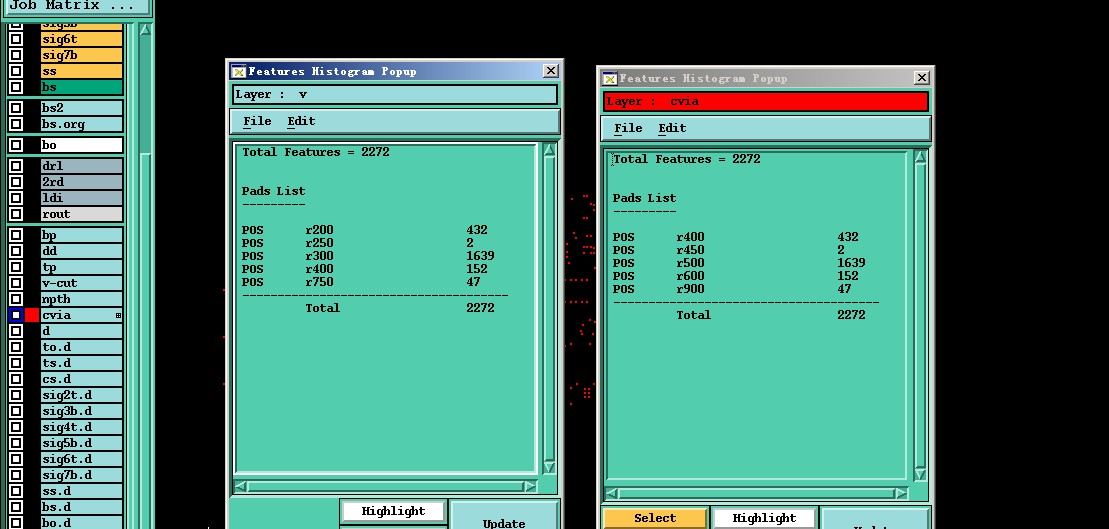1109x529 pixels.
Task: Select the sig4t.d layer
Action: click(x=82, y=427)
